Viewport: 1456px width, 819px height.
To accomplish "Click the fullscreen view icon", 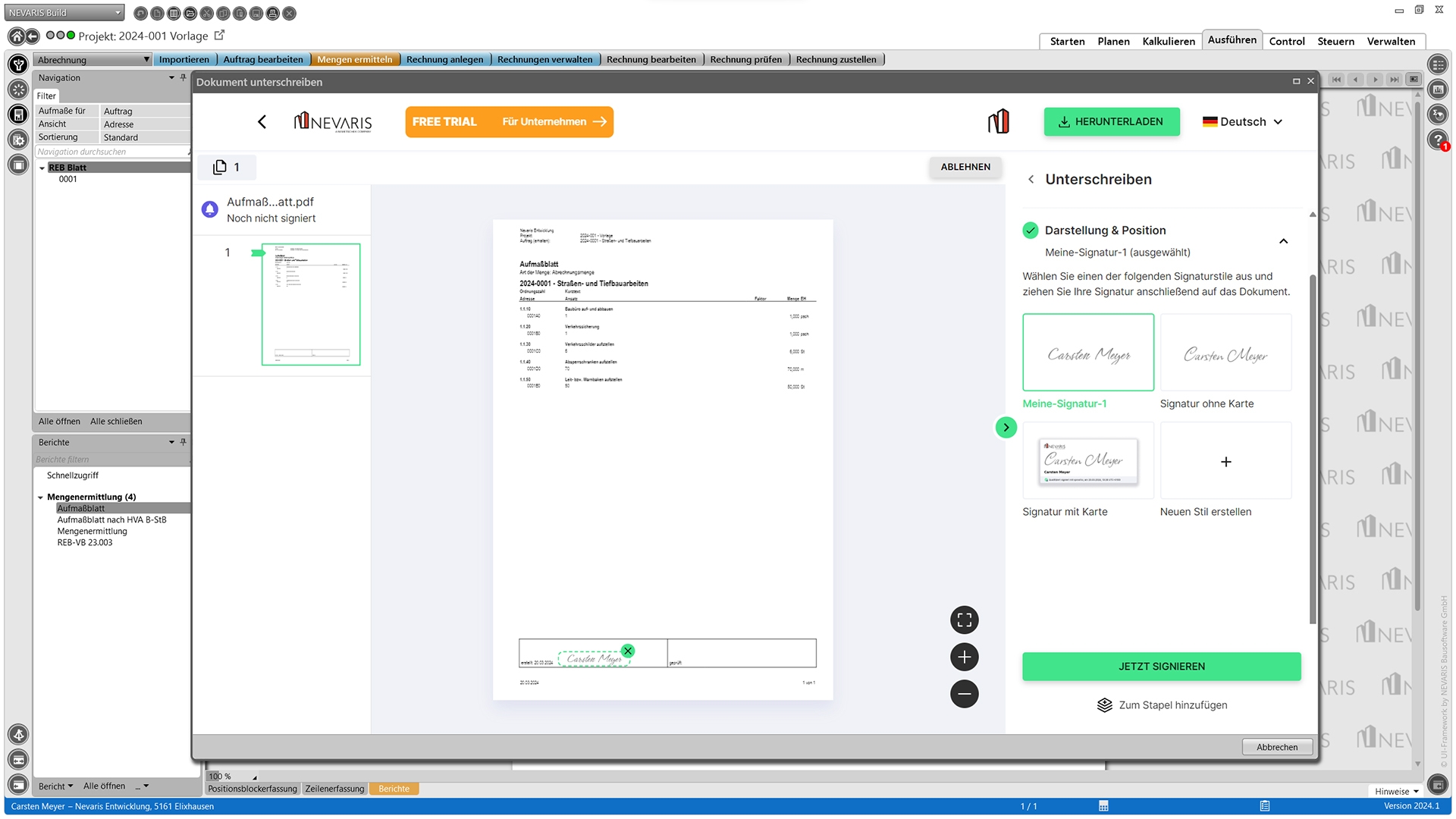I will click(964, 620).
